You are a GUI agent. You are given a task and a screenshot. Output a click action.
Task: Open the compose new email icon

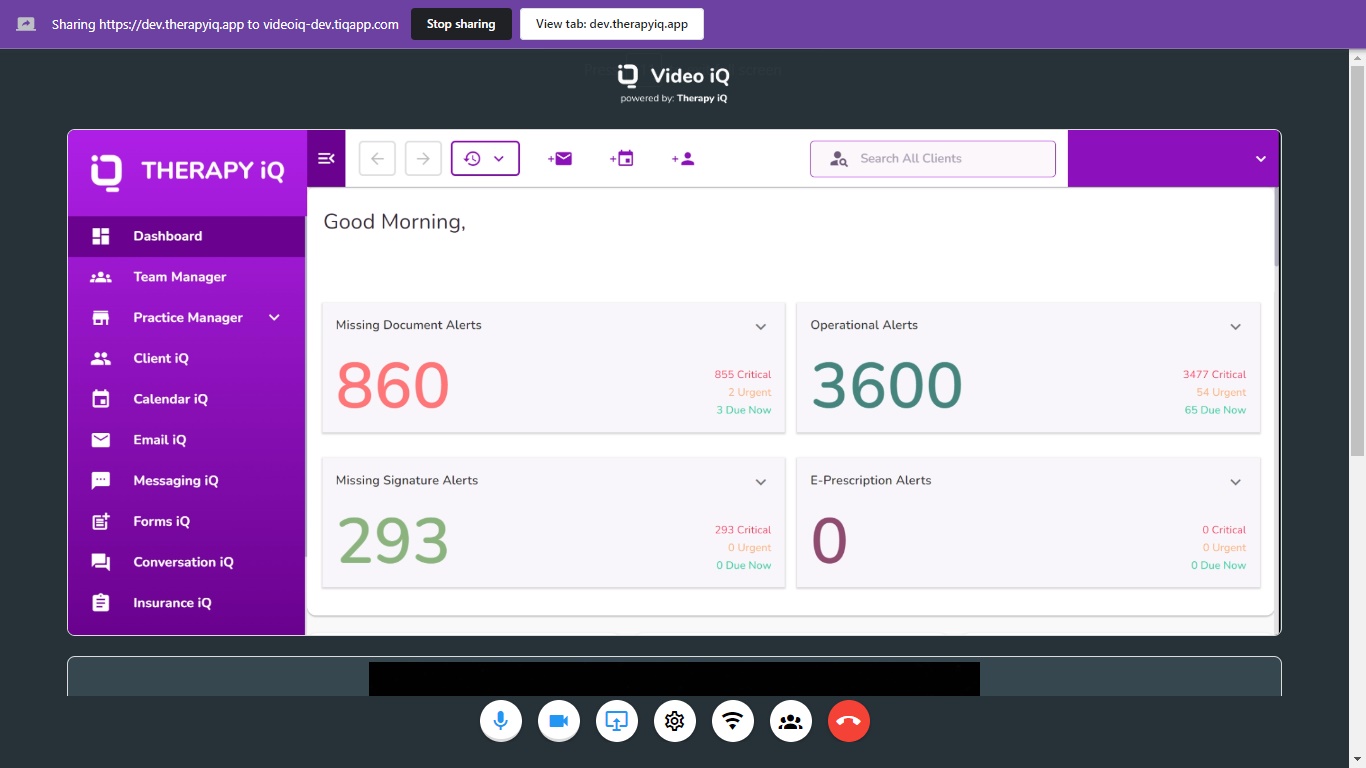pyautogui.click(x=560, y=158)
